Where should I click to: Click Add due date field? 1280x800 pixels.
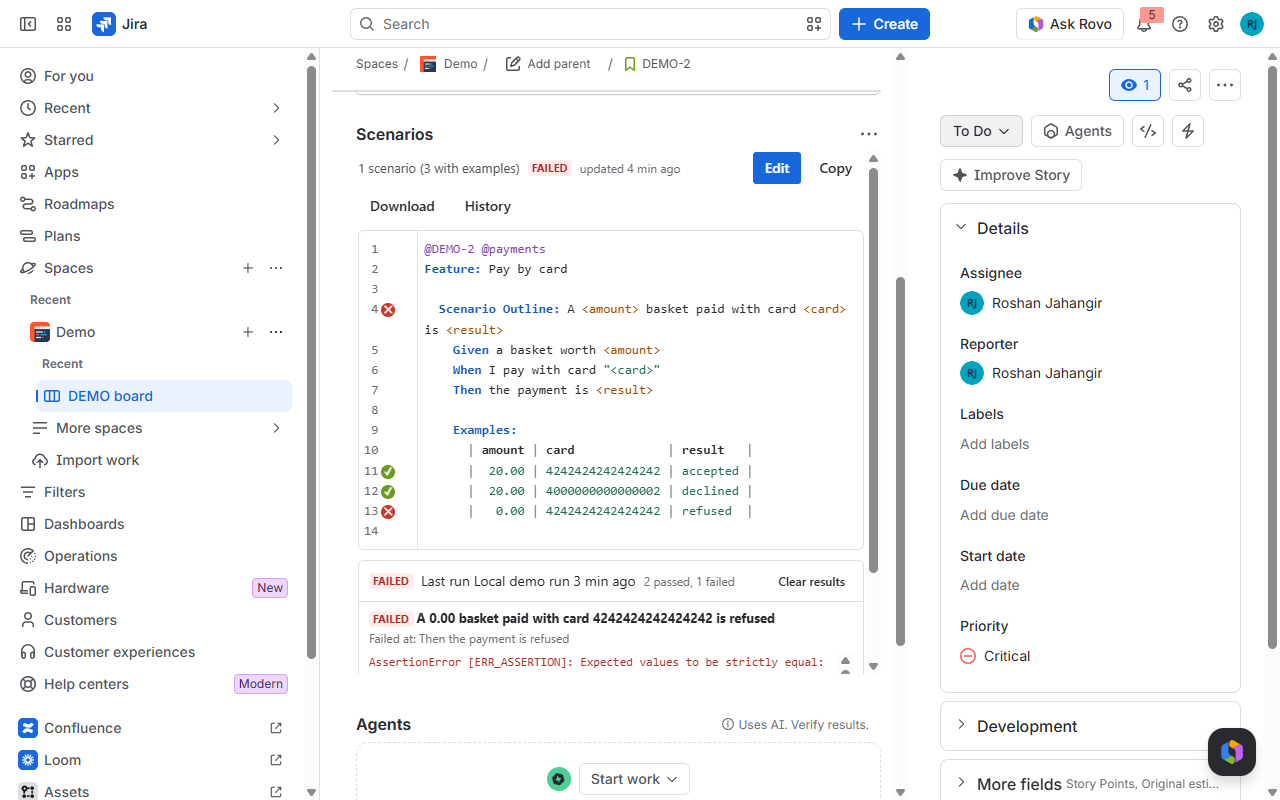(x=1004, y=515)
